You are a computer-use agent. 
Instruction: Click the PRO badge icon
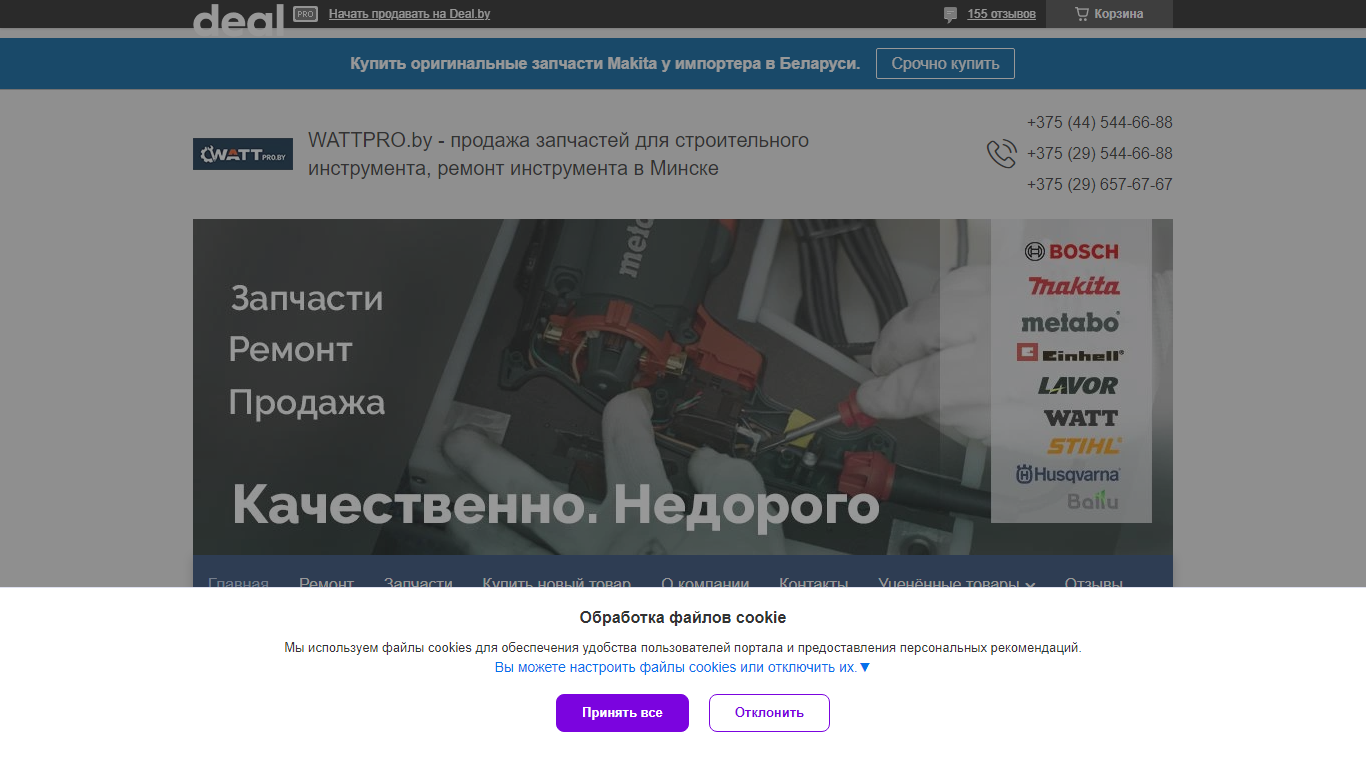[305, 14]
